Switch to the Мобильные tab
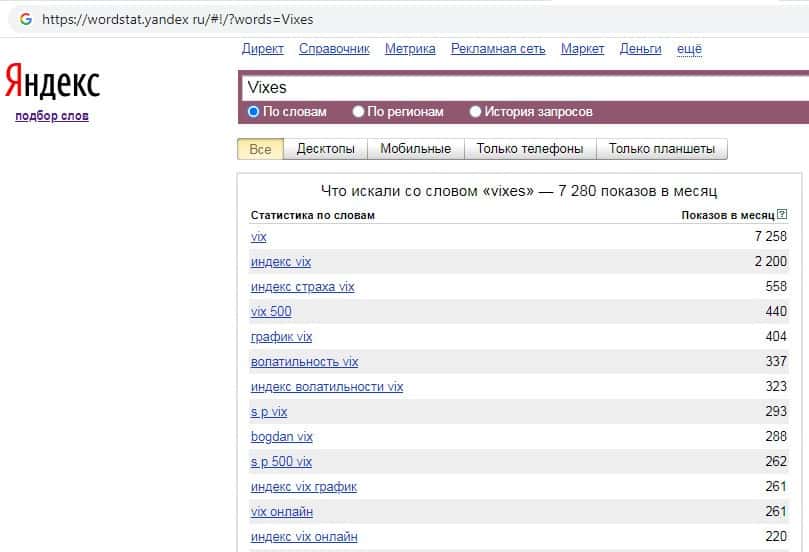The image size is (809, 552). pos(416,149)
